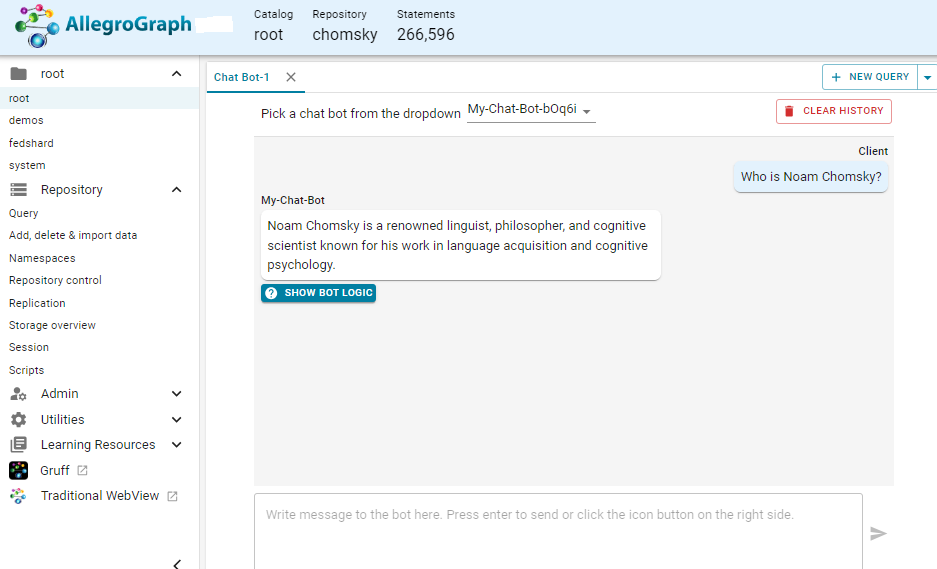Open the Namespaces menu item
The width and height of the screenshot is (937, 569).
42,258
